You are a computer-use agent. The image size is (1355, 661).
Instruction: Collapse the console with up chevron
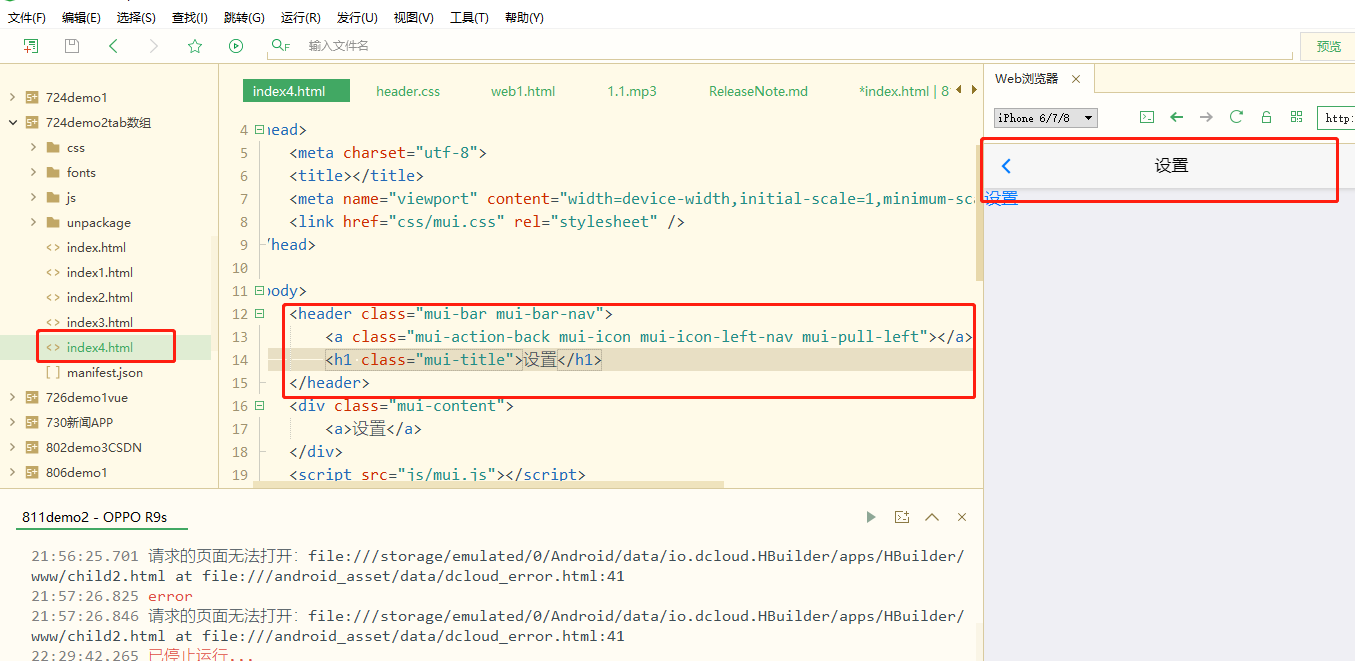pos(932,517)
